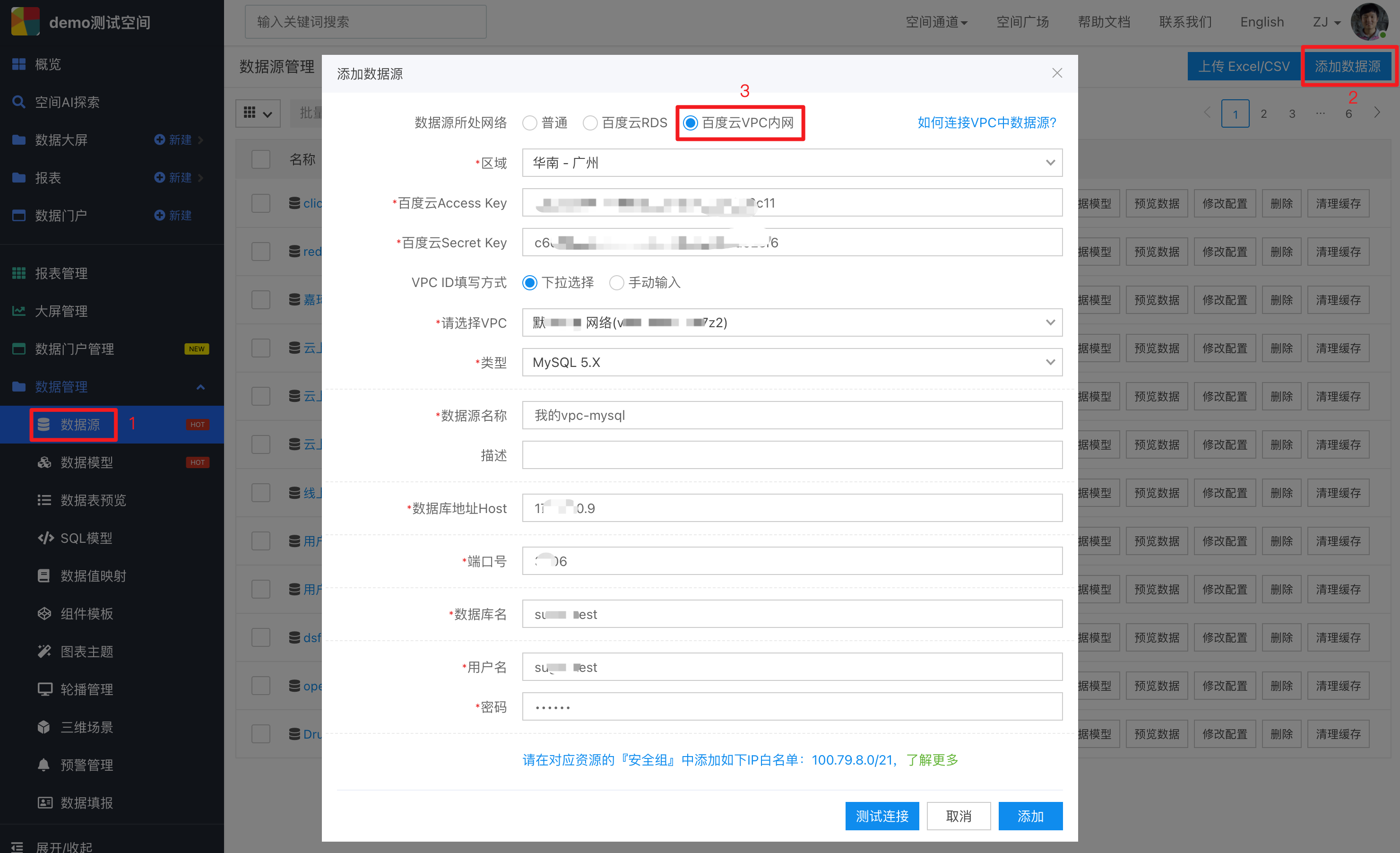
Task: Toggle sidebar with 展开/收起
Action: click(52, 847)
